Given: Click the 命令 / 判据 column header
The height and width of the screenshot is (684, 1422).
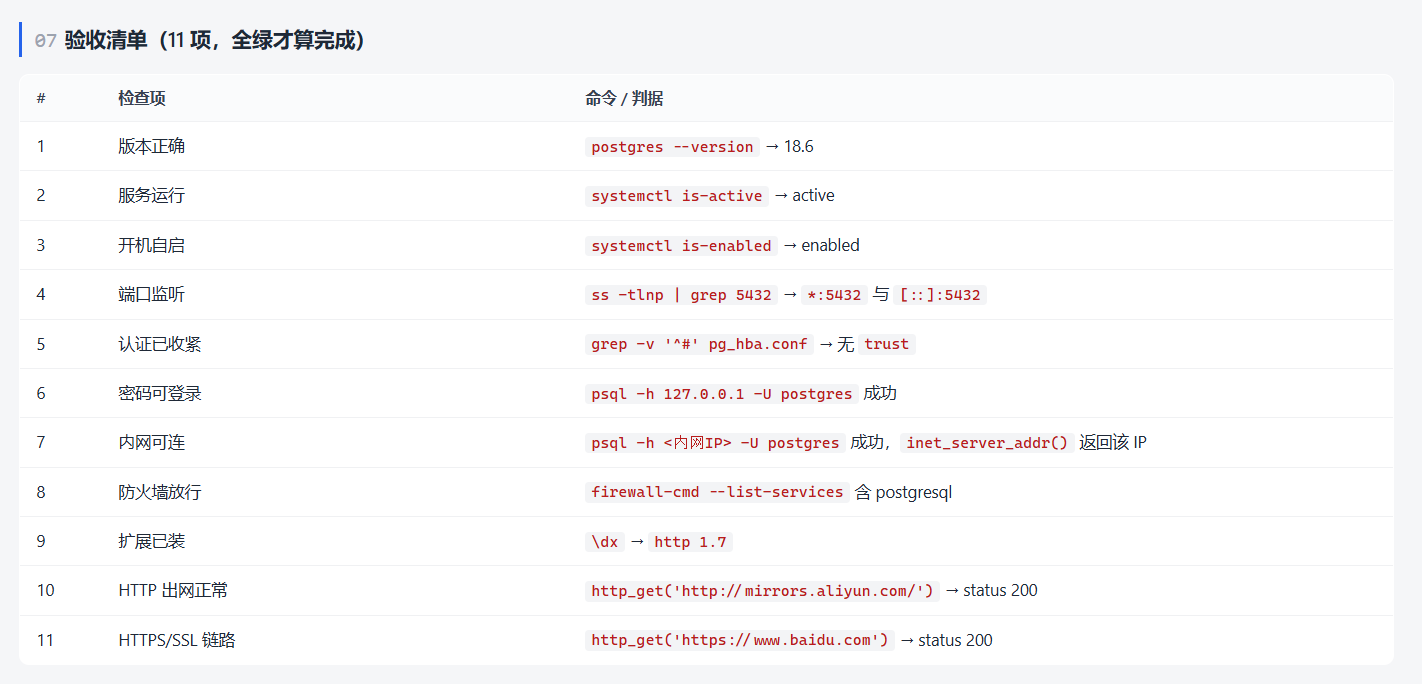Looking at the screenshot, I should (624, 98).
